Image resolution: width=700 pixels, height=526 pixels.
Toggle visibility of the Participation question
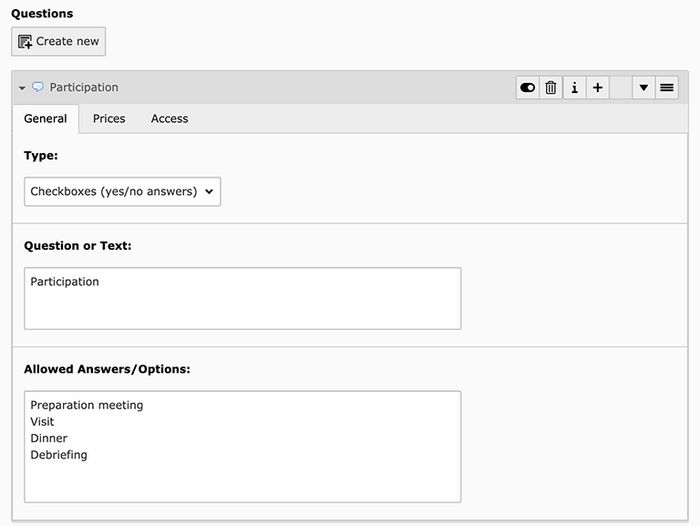(x=528, y=88)
